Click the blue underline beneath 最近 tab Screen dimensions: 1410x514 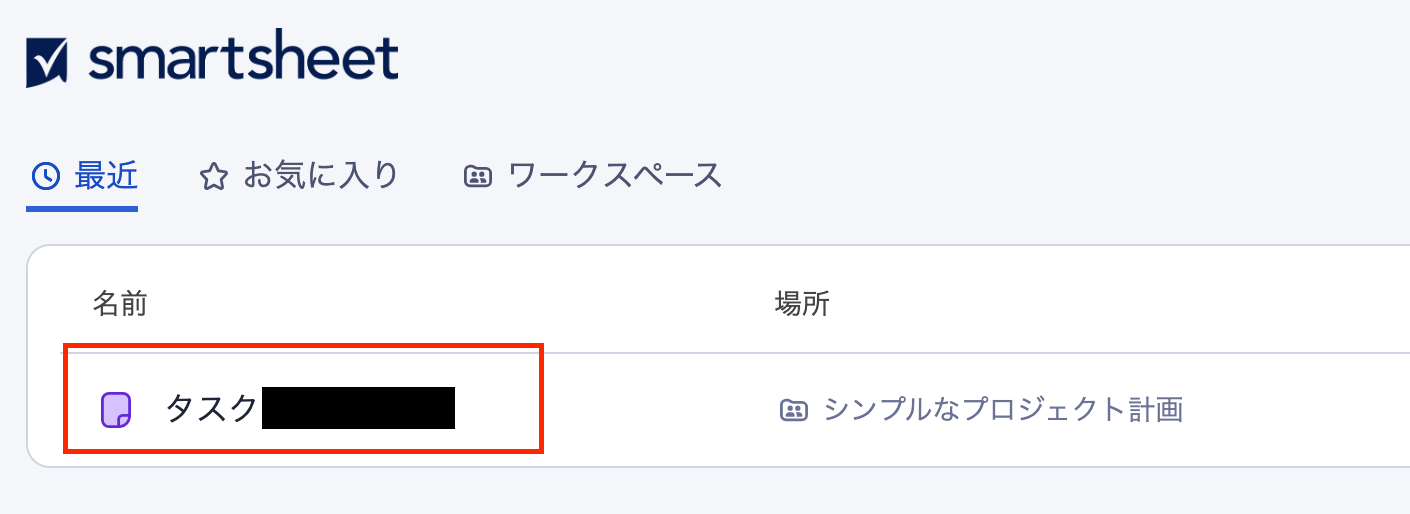pyautogui.click(x=82, y=209)
